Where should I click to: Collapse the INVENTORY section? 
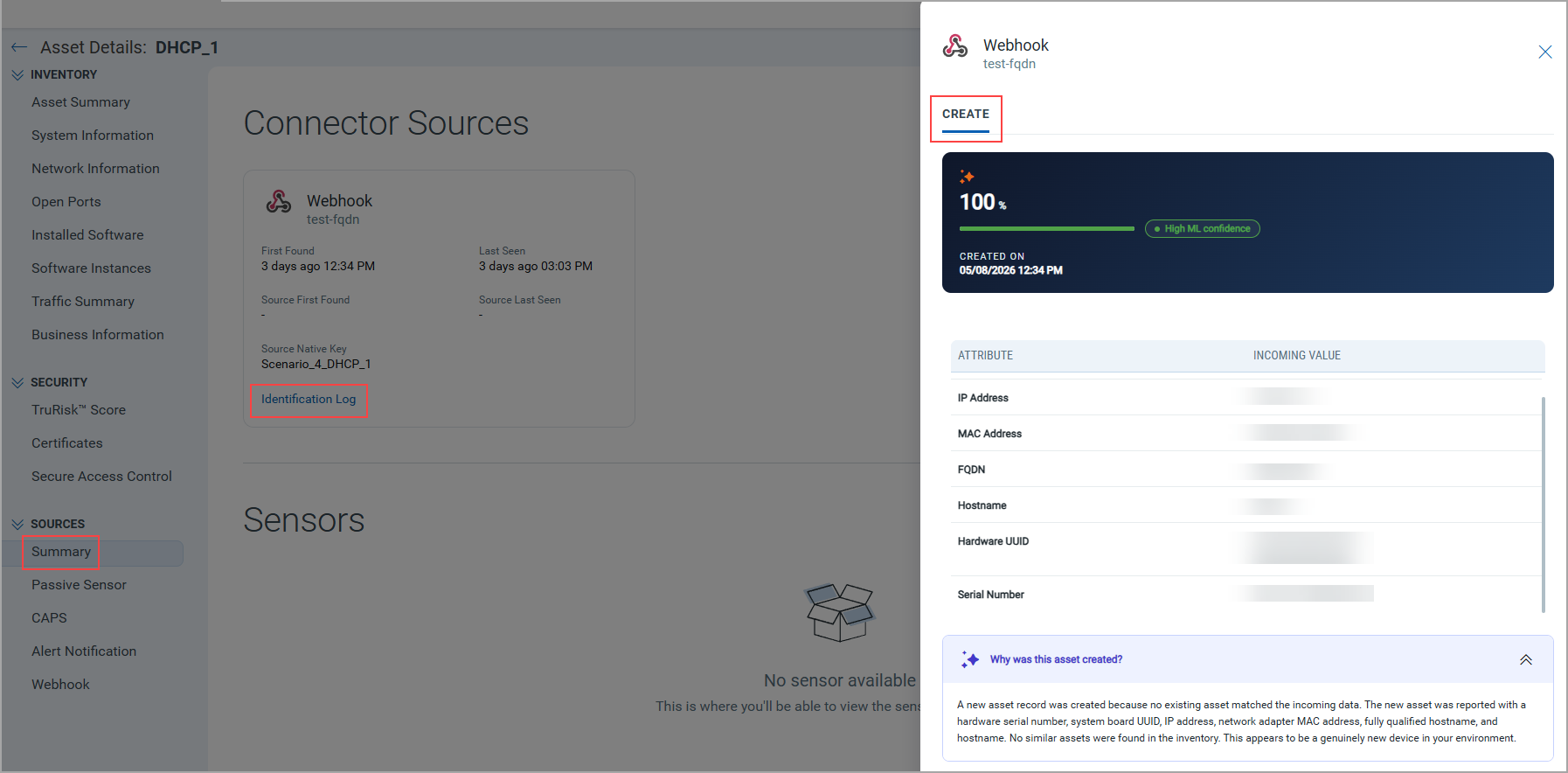(17, 75)
